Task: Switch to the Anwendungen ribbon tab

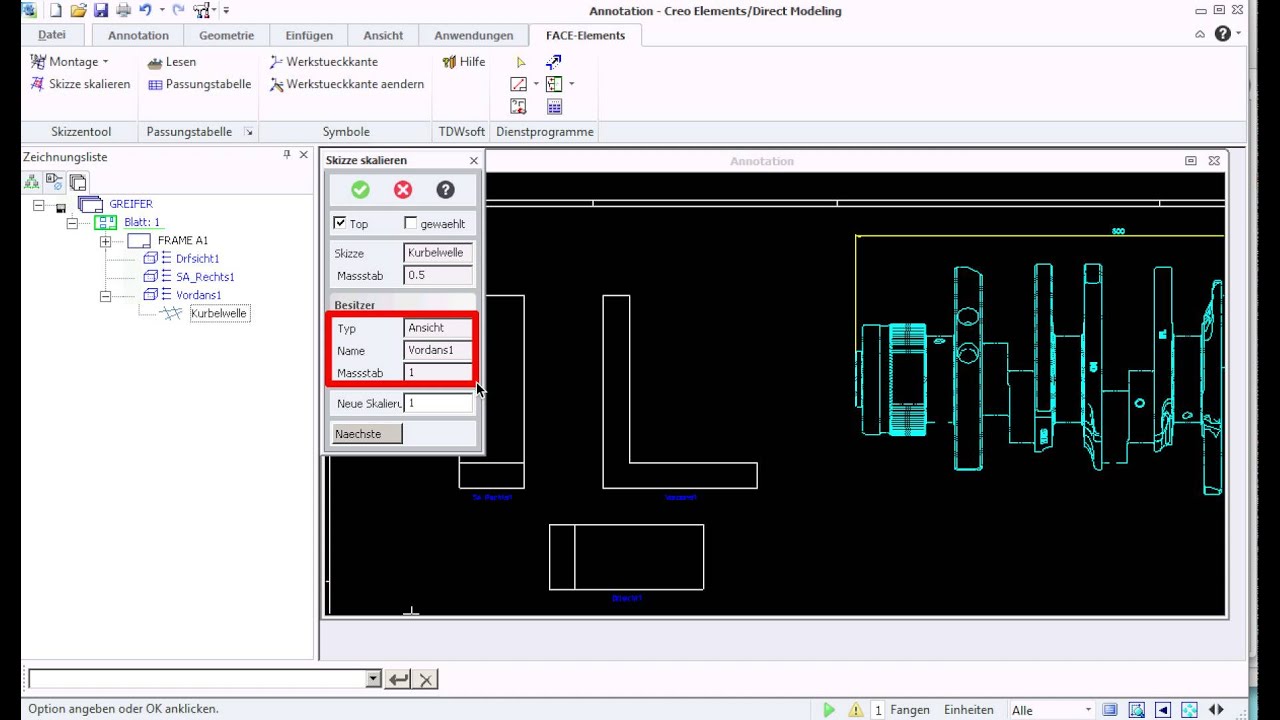Action: click(474, 35)
